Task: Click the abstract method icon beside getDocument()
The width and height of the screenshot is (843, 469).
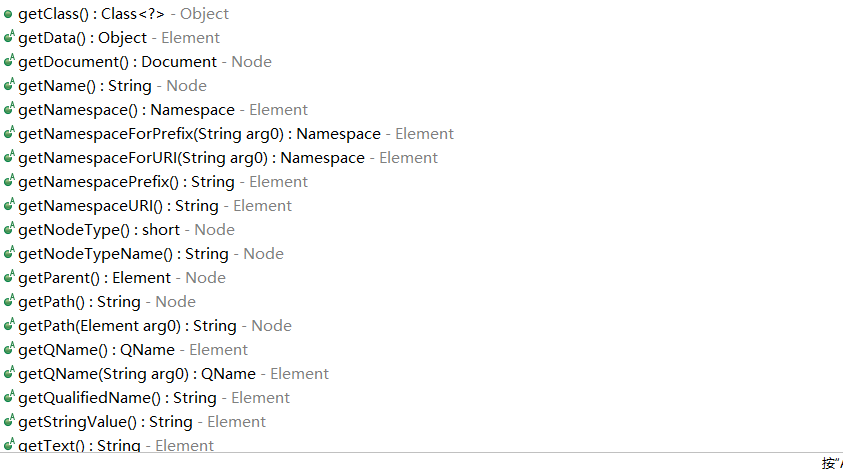Action: click(9, 61)
